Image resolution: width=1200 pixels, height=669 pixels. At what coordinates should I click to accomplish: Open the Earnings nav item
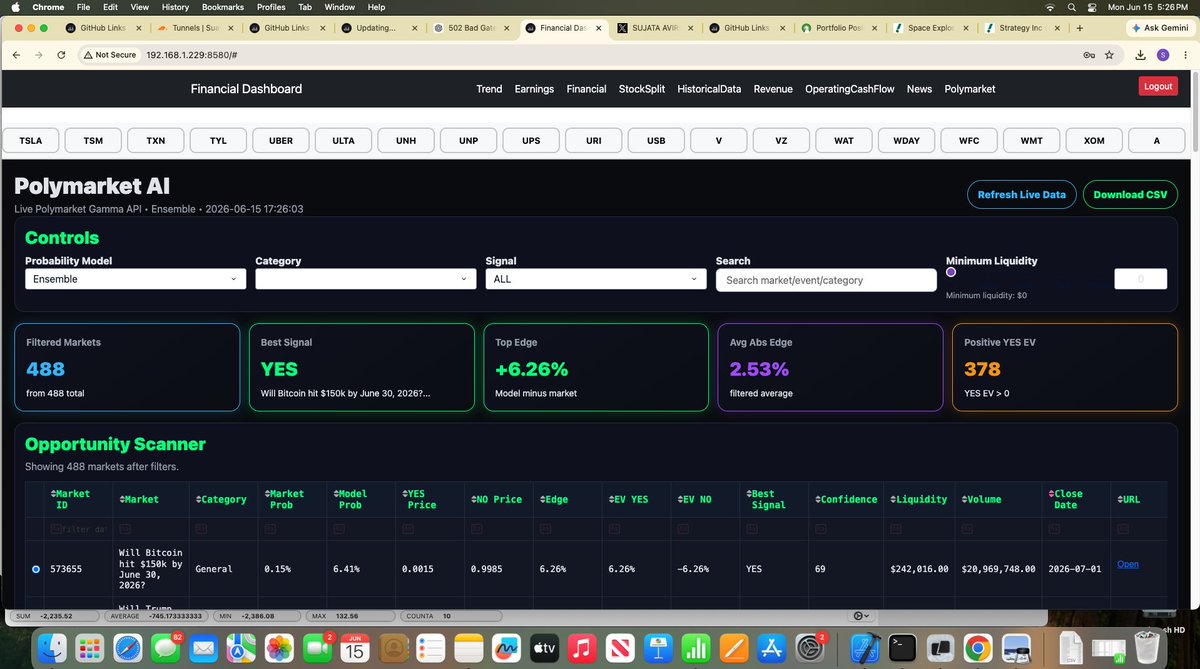tap(534, 89)
